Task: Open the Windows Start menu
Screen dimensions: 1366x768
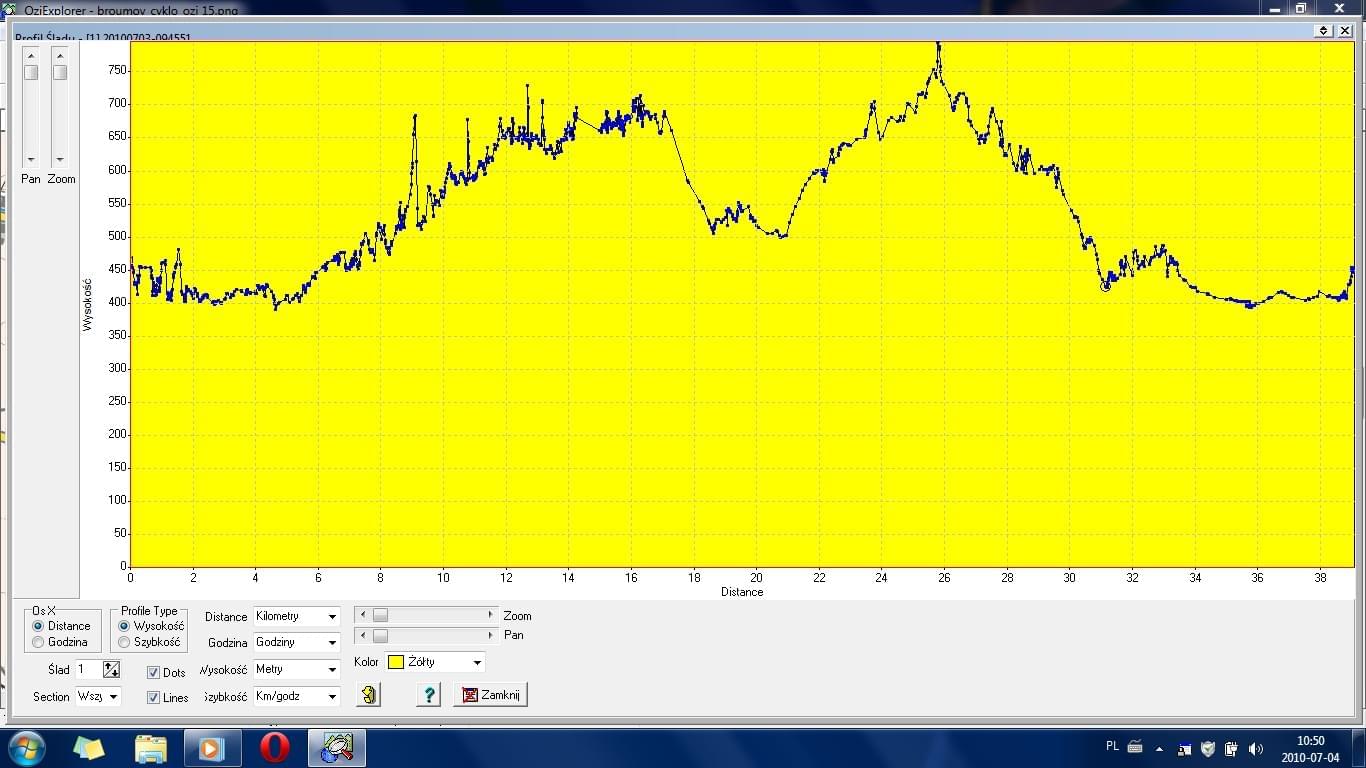Action: [x=26, y=748]
